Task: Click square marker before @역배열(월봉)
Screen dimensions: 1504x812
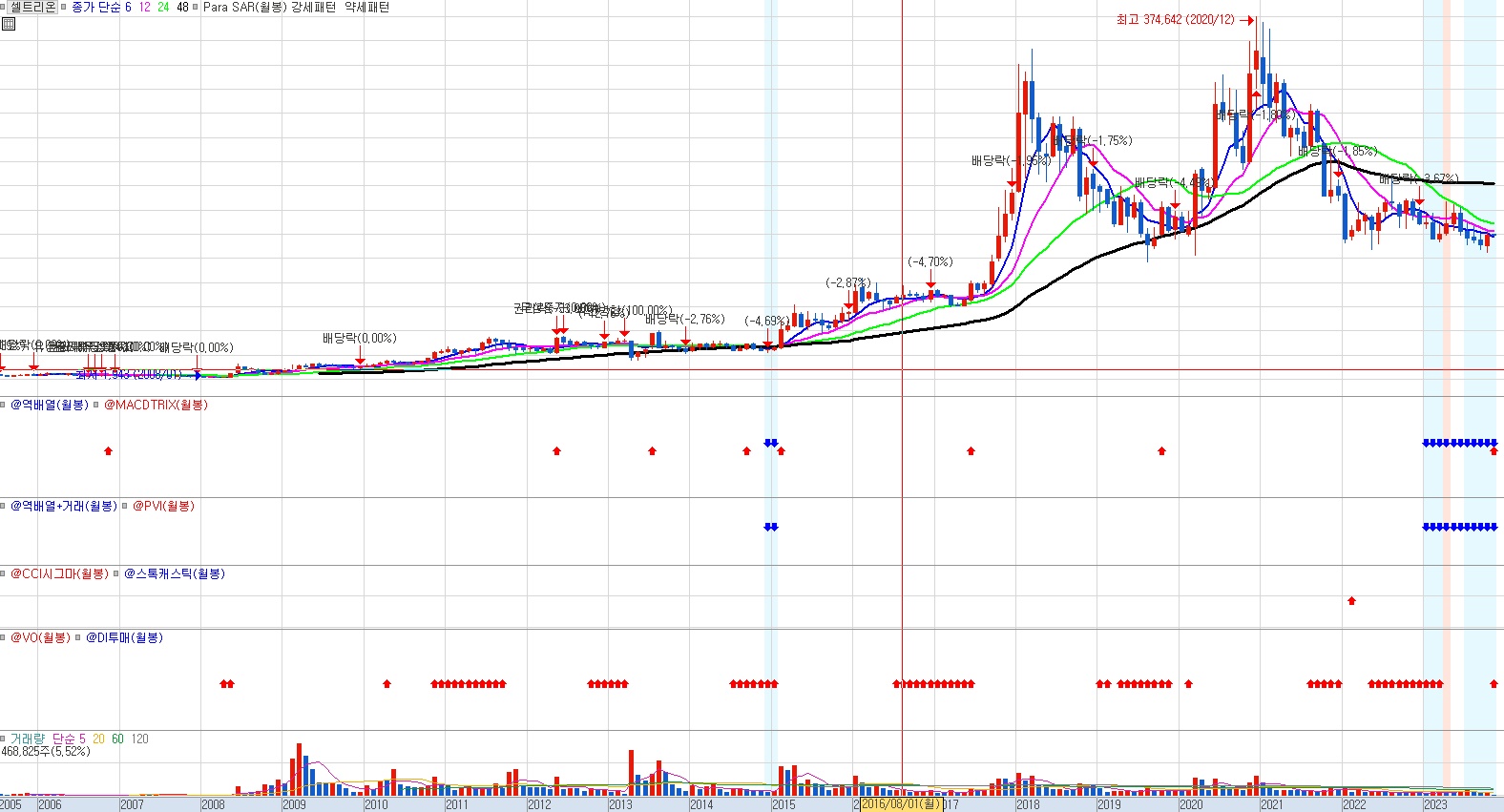Action: click(x=4, y=405)
